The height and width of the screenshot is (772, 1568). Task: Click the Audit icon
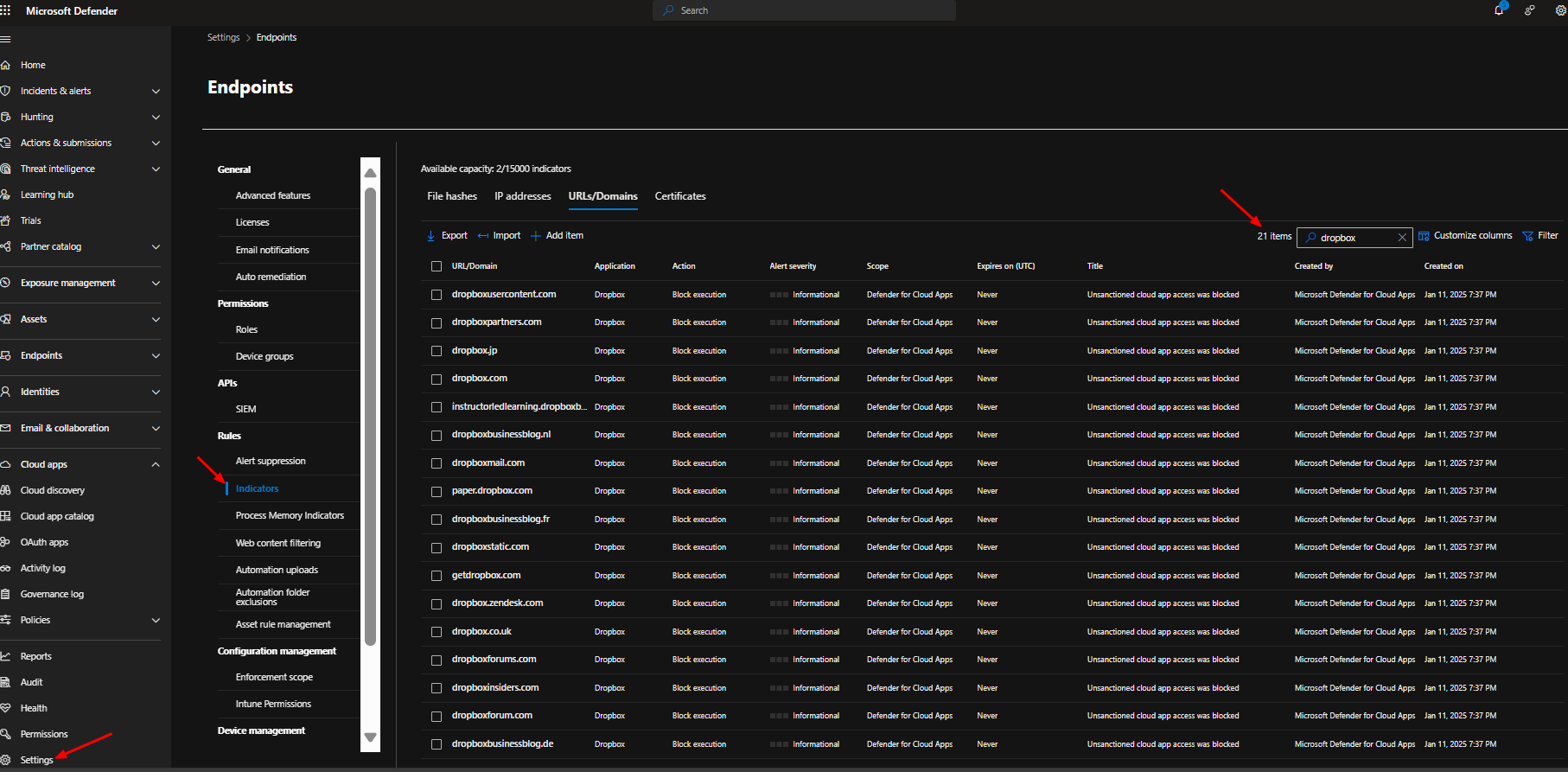click(5, 682)
